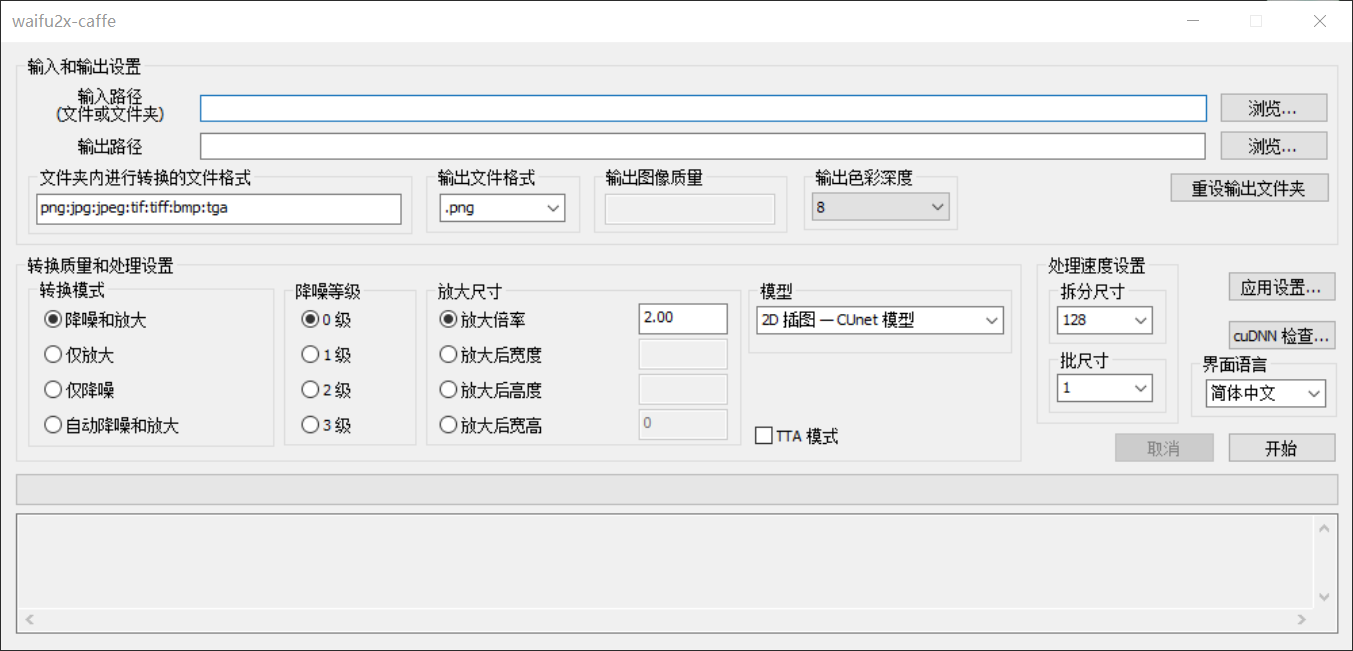Select 仅放大 conversion mode
1353x651 pixels.
tap(54, 355)
